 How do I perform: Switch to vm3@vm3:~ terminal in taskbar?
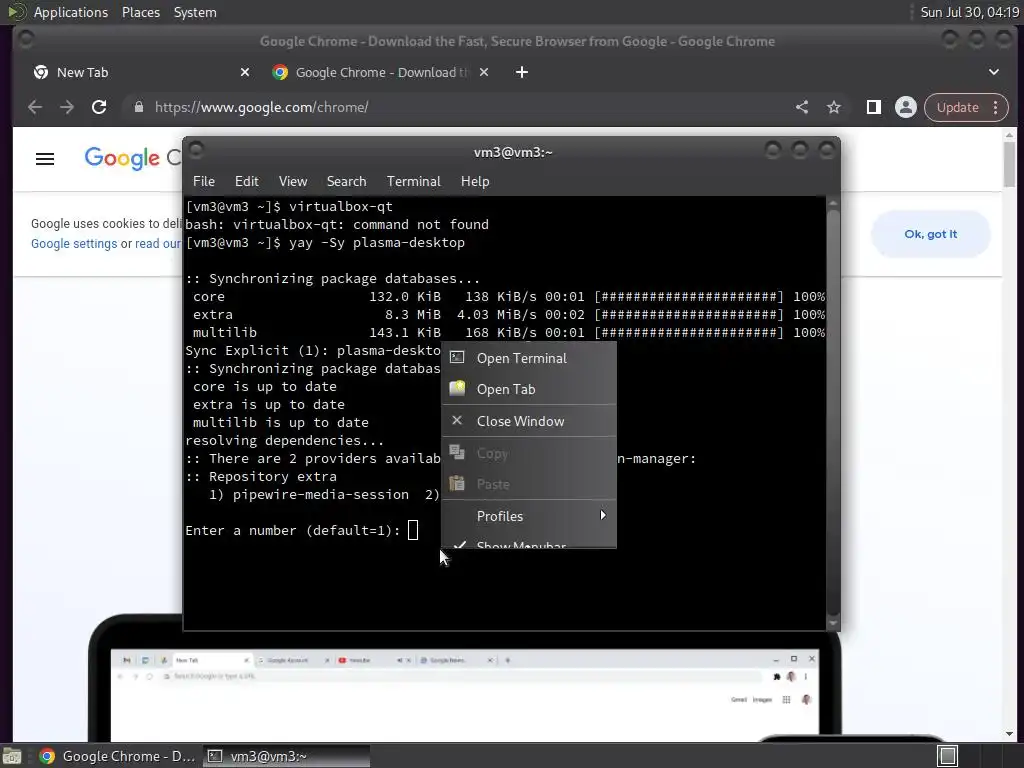coord(286,756)
